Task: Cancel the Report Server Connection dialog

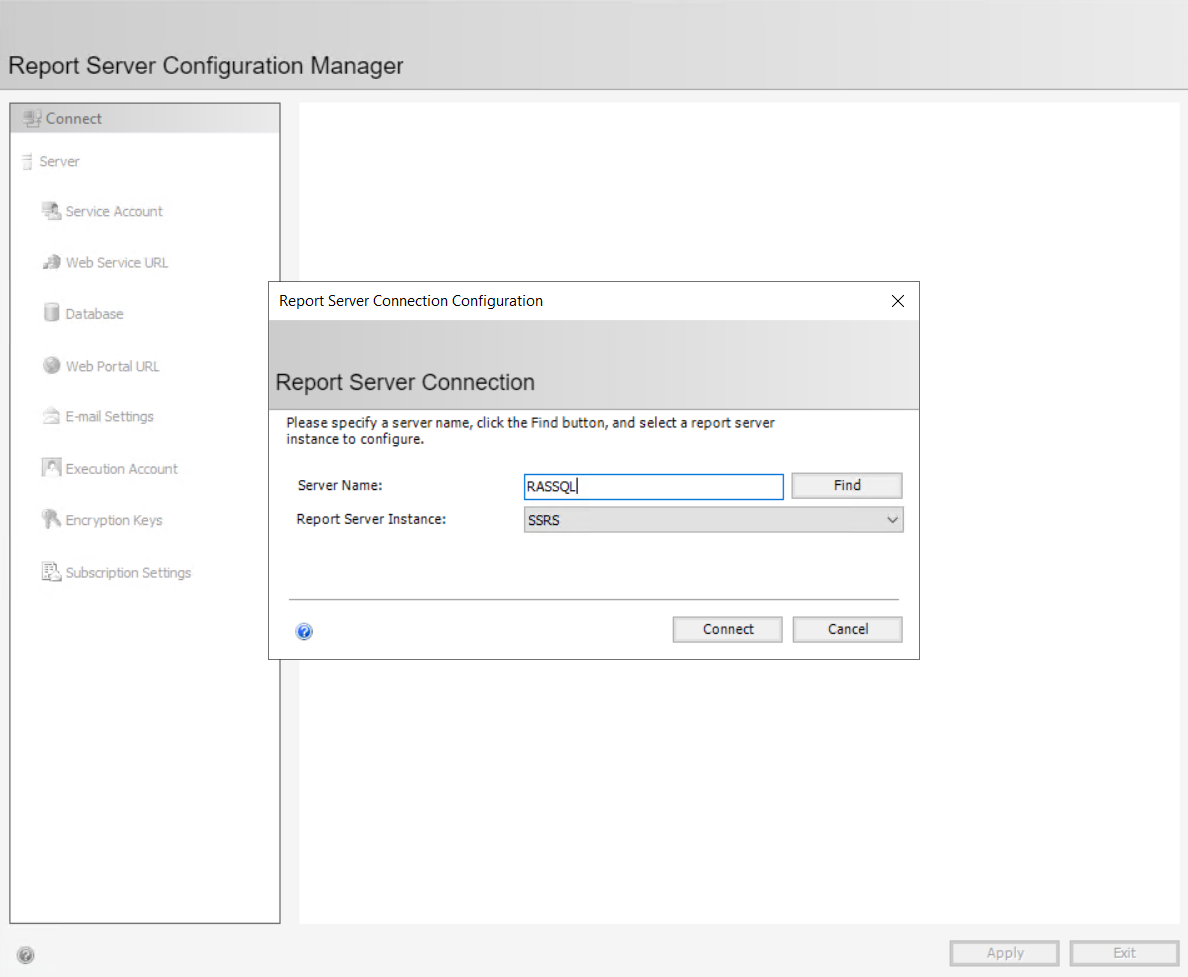Action: tap(847, 629)
